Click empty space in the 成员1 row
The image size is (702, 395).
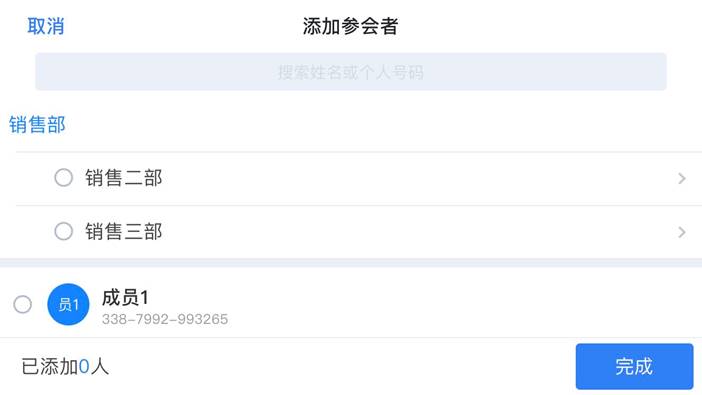click(448, 305)
